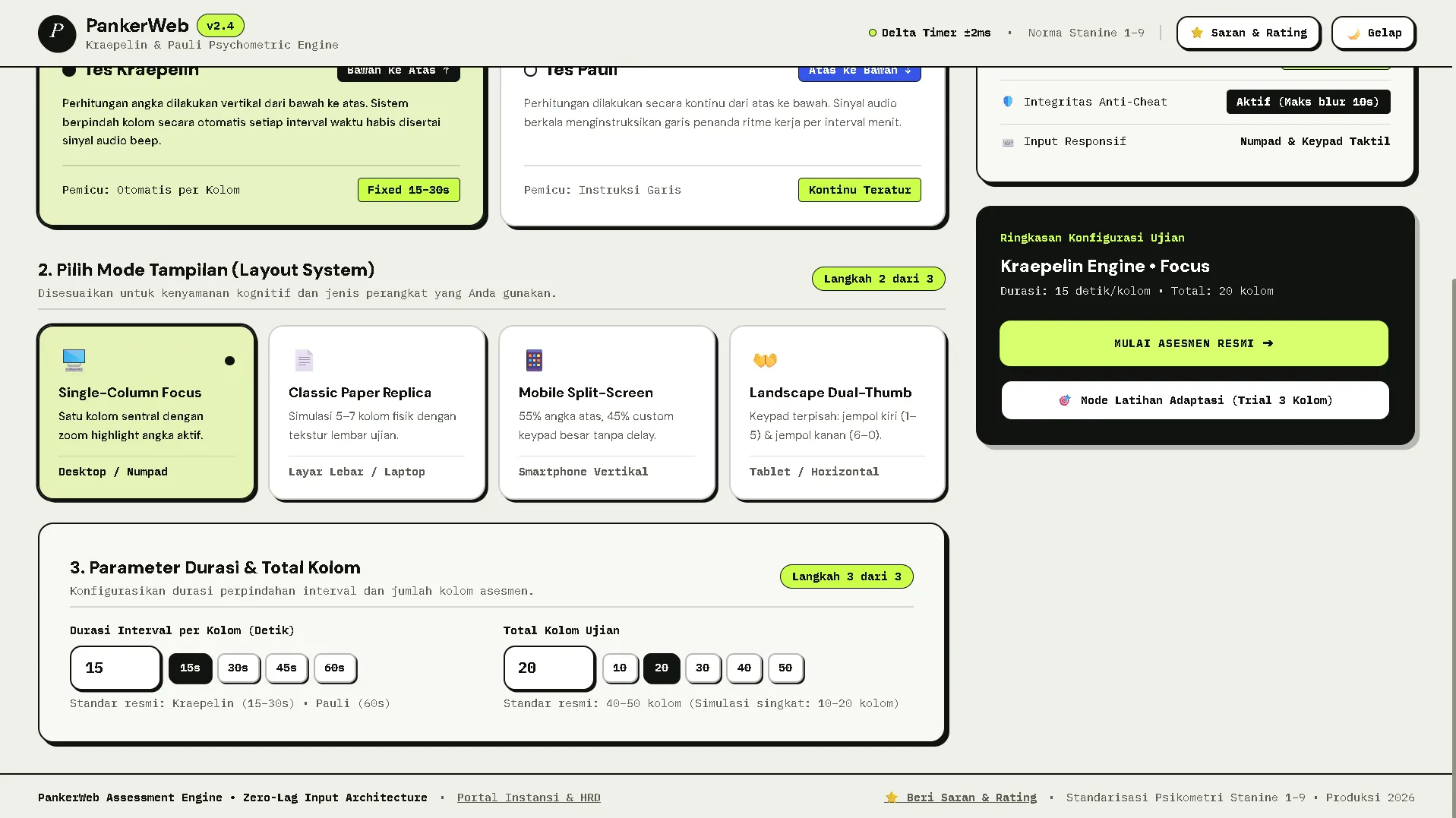Click the shield icon beside Integritas Anti-Cheat
Image resolution: width=1456 pixels, height=818 pixels.
1008,101
